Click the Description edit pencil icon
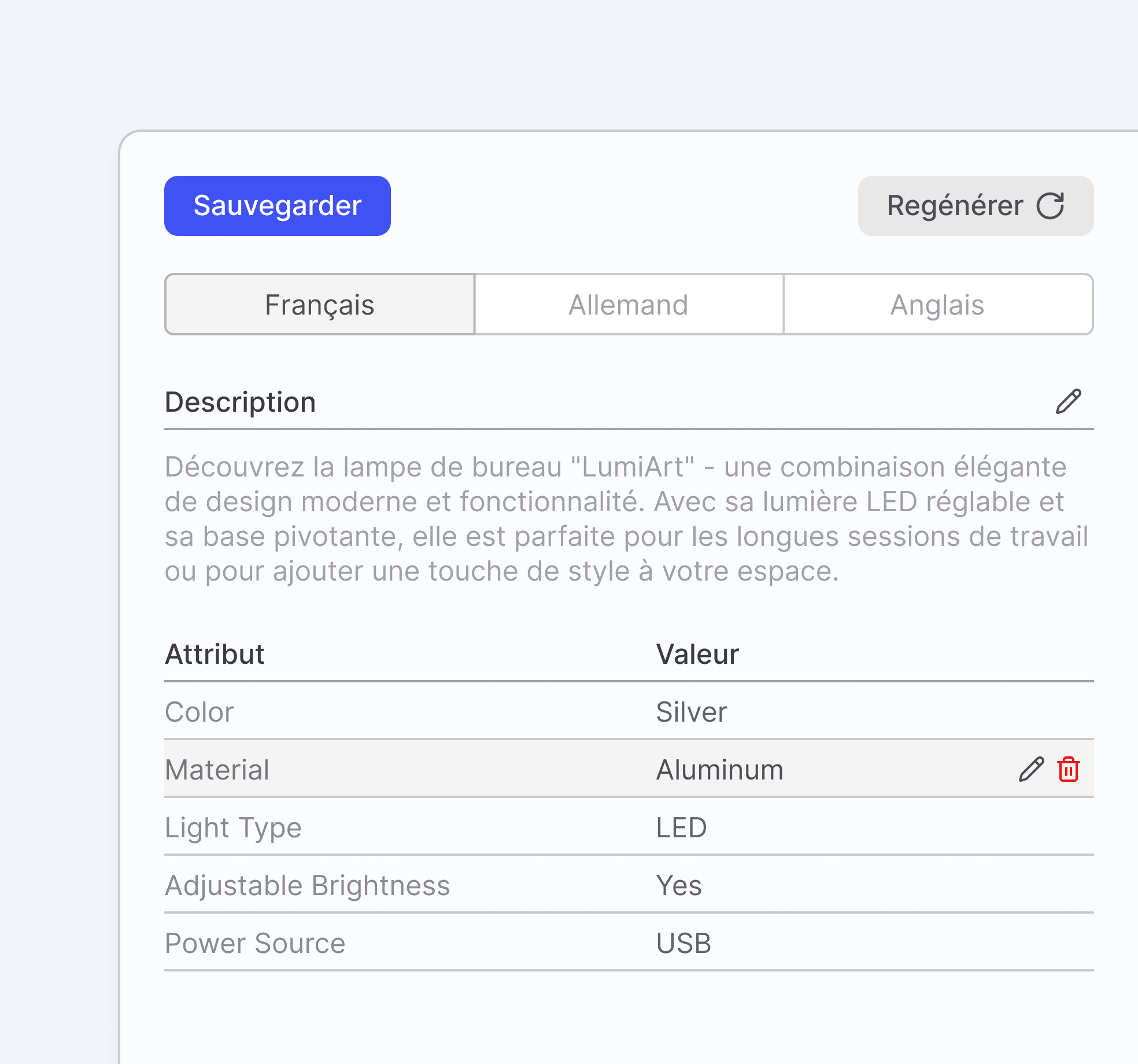 point(1068,401)
